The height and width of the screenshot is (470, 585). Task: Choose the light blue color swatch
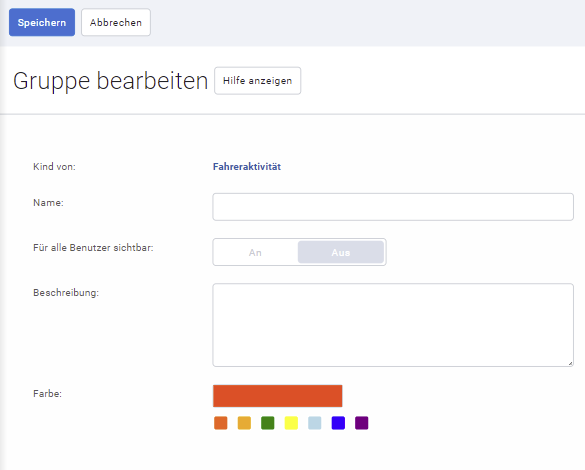tap(315, 423)
